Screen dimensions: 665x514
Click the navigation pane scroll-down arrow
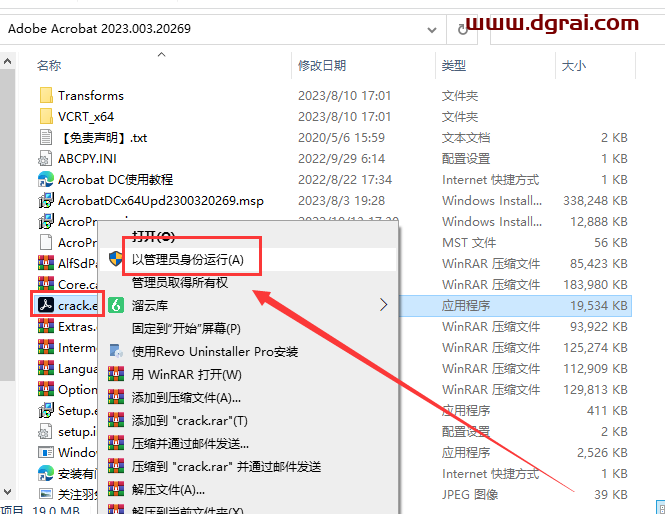7,492
